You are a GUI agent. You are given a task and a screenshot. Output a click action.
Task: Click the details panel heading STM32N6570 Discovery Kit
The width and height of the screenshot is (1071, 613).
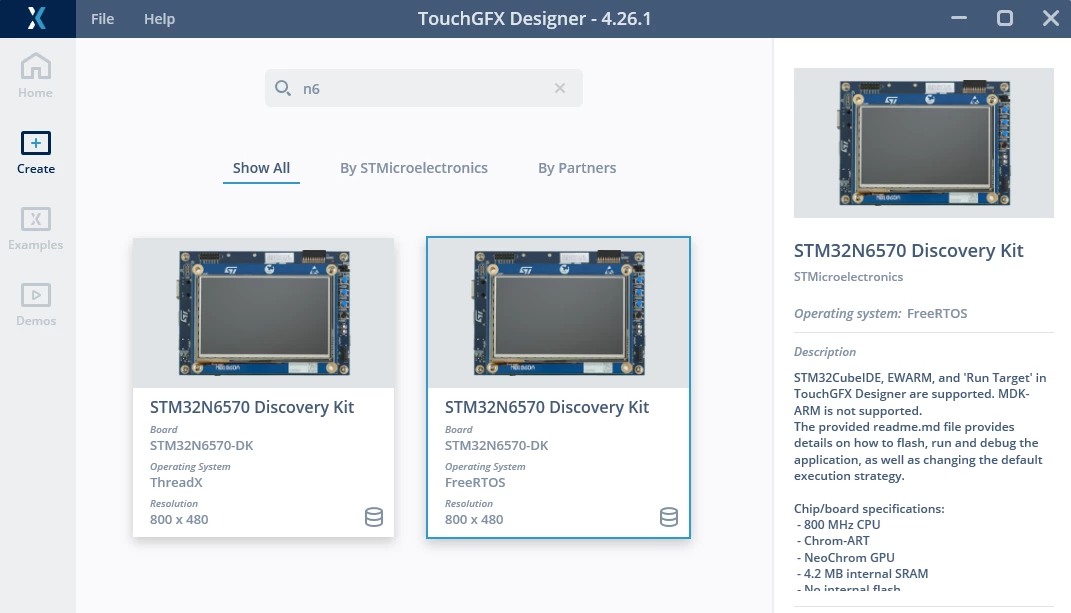click(x=908, y=251)
